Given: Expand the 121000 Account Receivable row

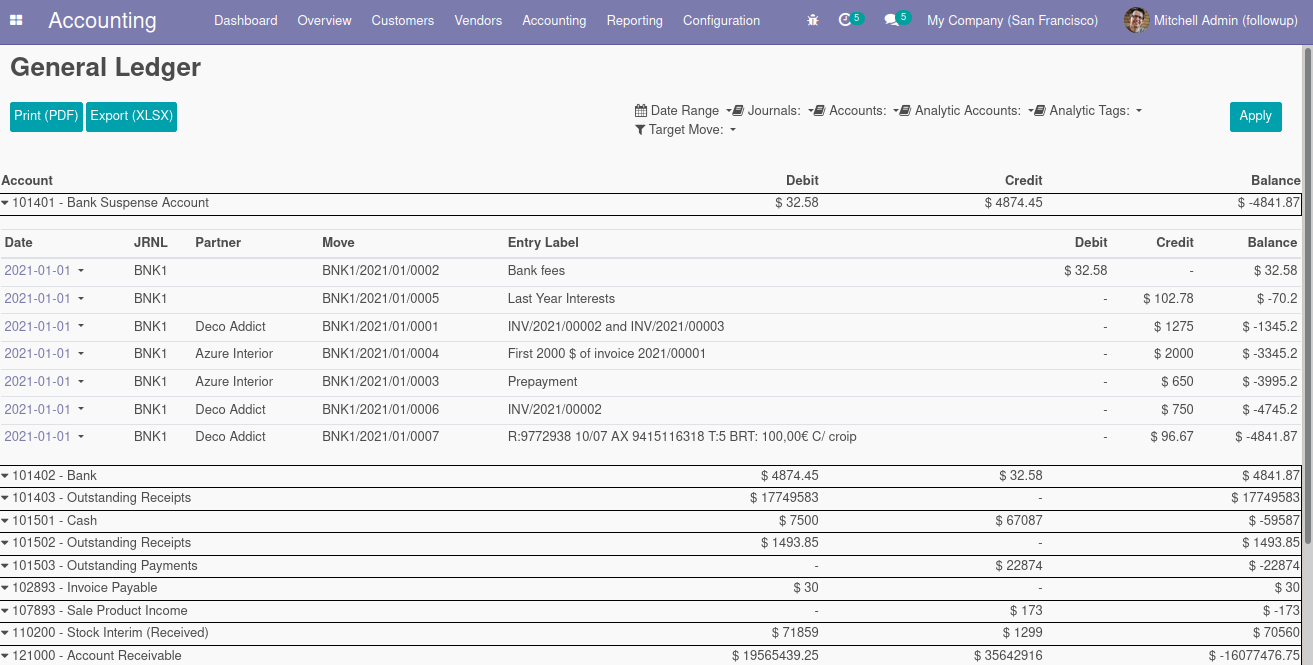Looking at the screenshot, I should click(x=91, y=656).
